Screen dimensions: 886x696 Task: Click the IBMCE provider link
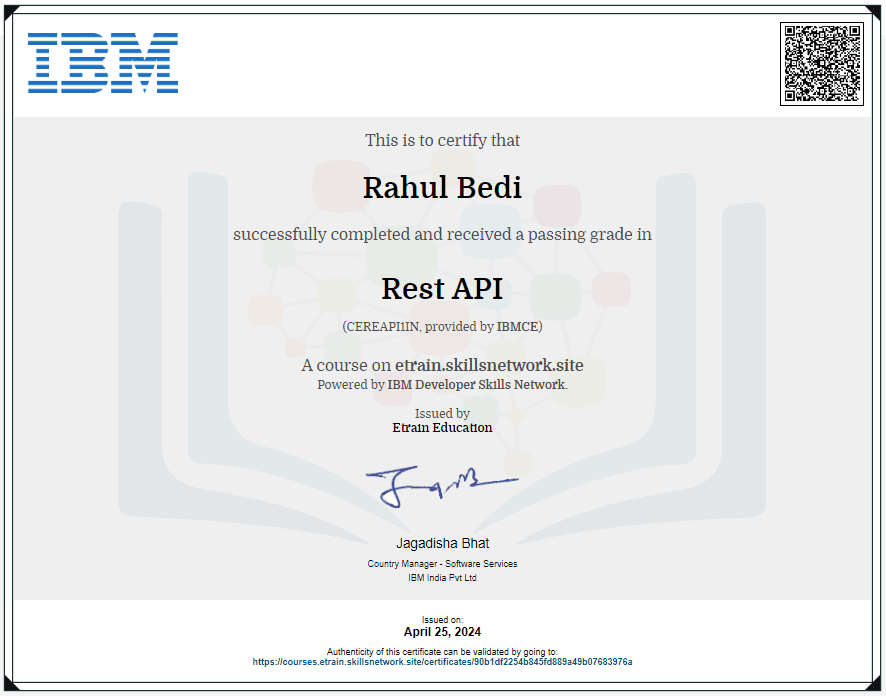pos(517,326)
